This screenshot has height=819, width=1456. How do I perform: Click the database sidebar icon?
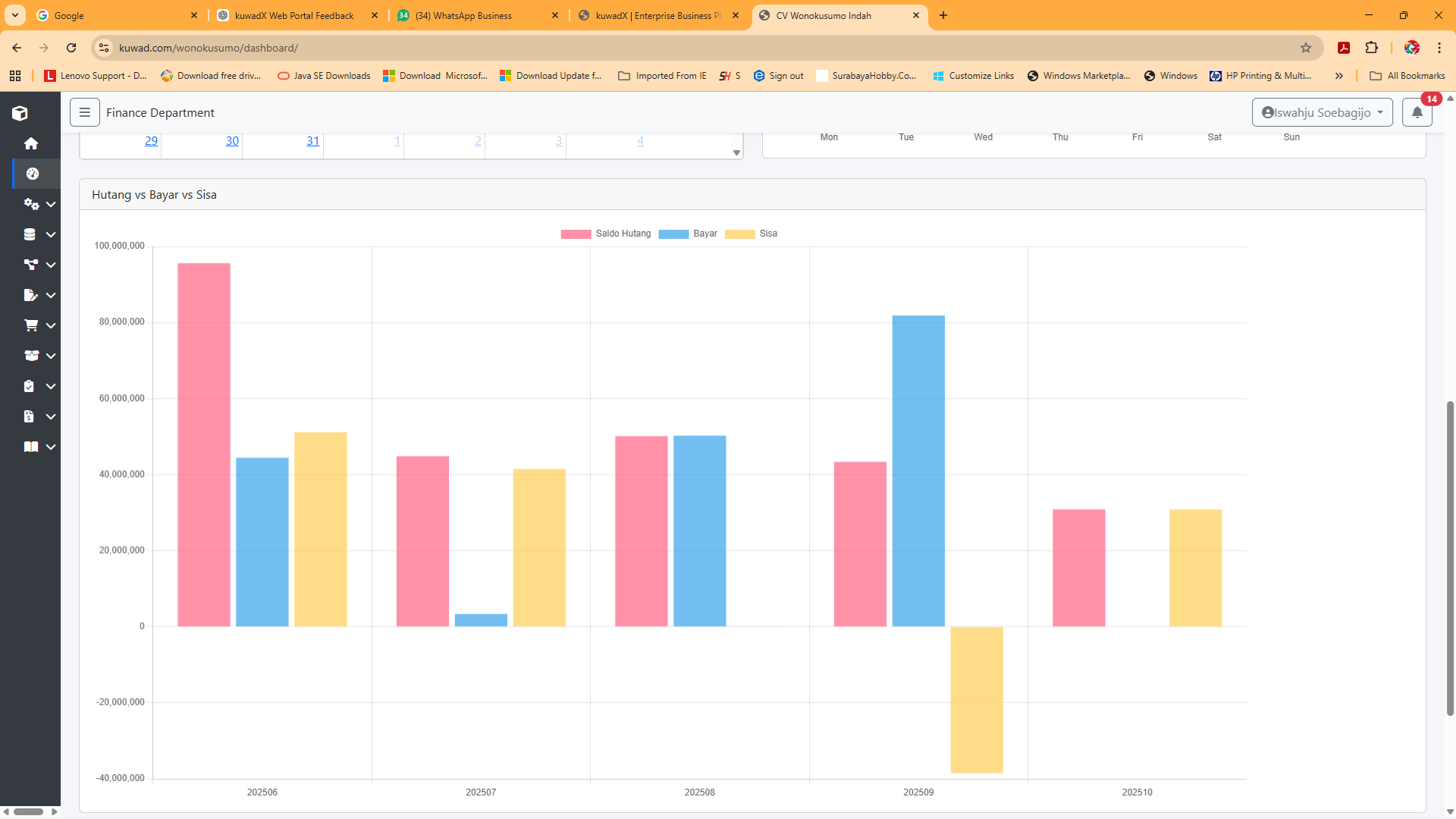coord(30,234)
